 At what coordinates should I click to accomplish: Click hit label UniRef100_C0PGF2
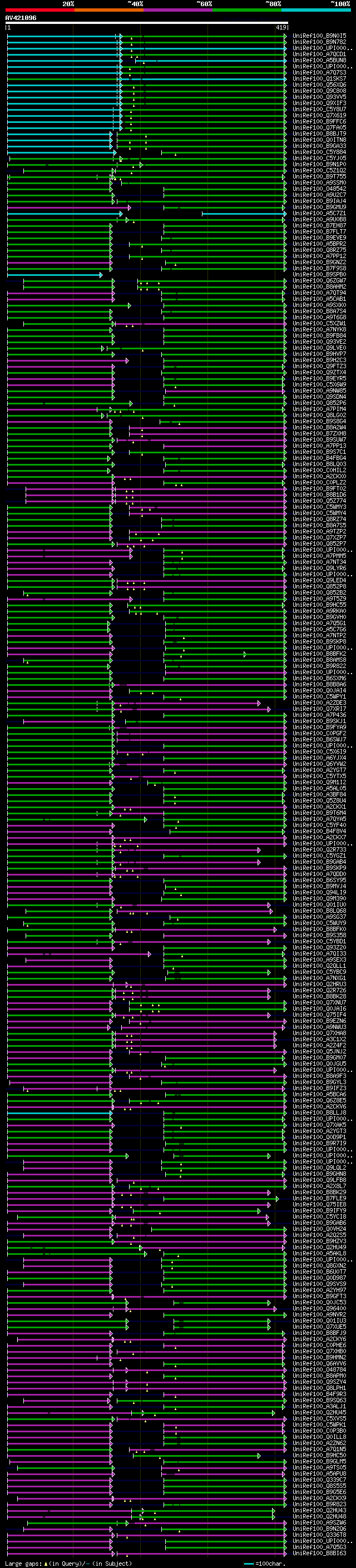click(319, 734)
